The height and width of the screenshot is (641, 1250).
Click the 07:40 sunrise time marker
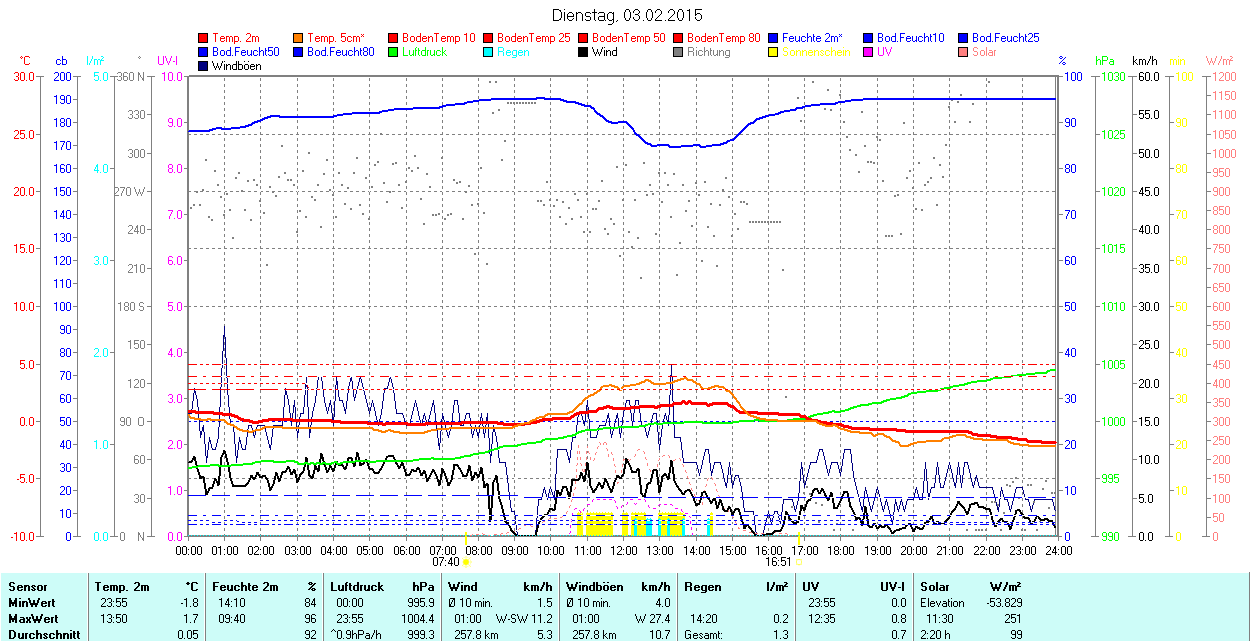coord(444,562)
